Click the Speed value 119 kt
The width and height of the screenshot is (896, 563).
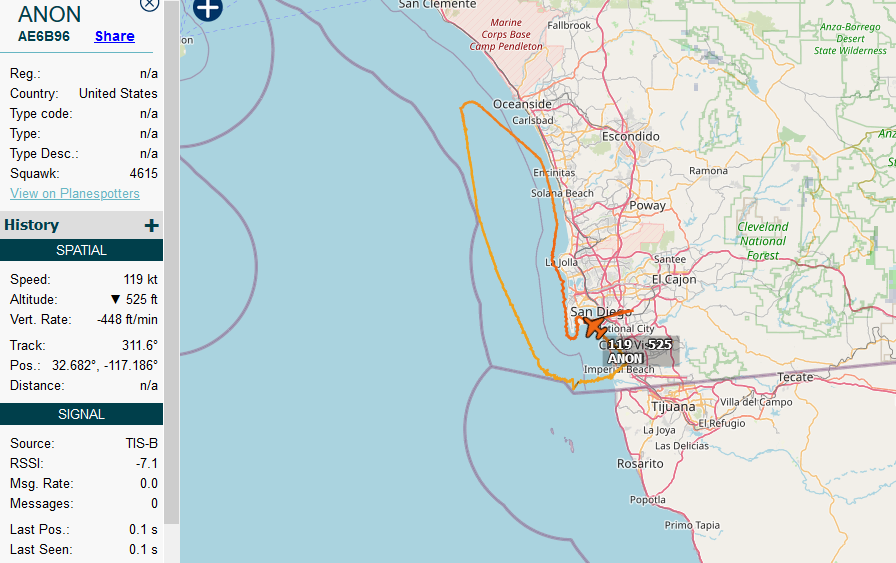141,279
